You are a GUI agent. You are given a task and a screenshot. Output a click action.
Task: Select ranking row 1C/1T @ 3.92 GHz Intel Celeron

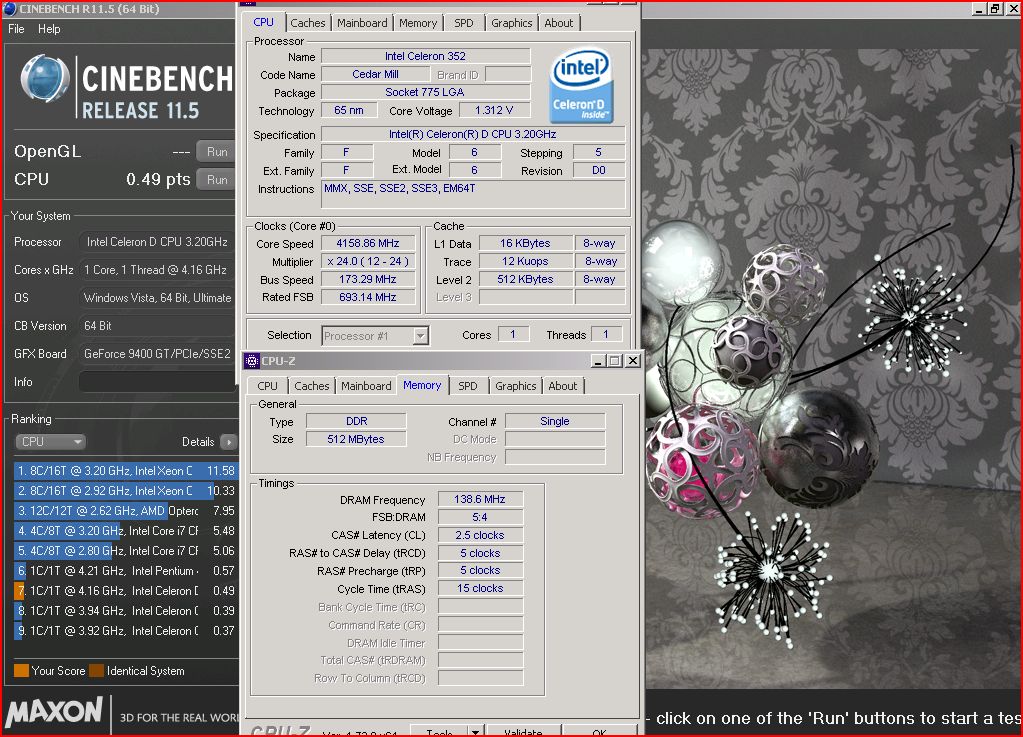click(x=125, y=631)
